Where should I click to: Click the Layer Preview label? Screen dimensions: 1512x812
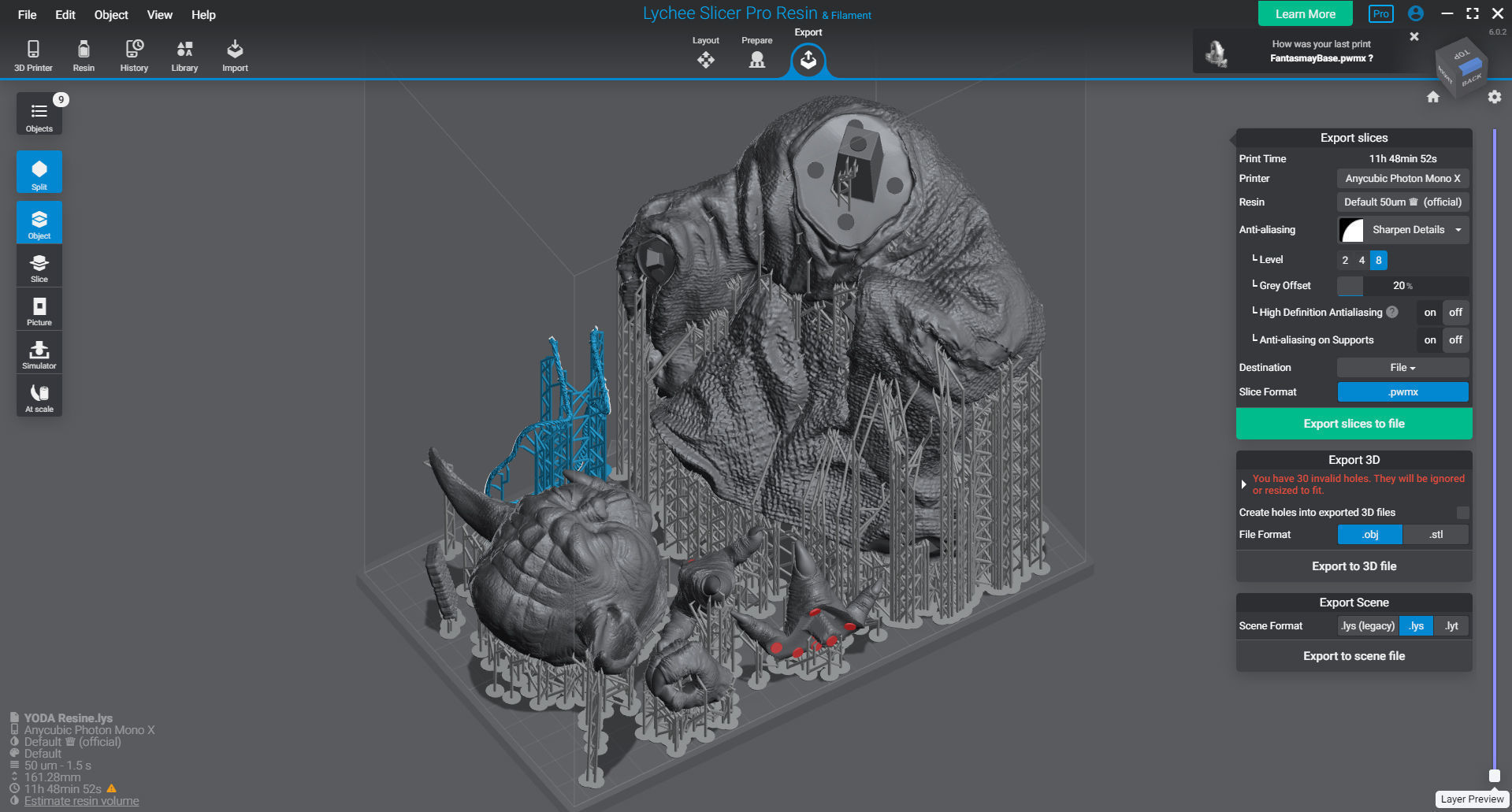(1472, 799)
